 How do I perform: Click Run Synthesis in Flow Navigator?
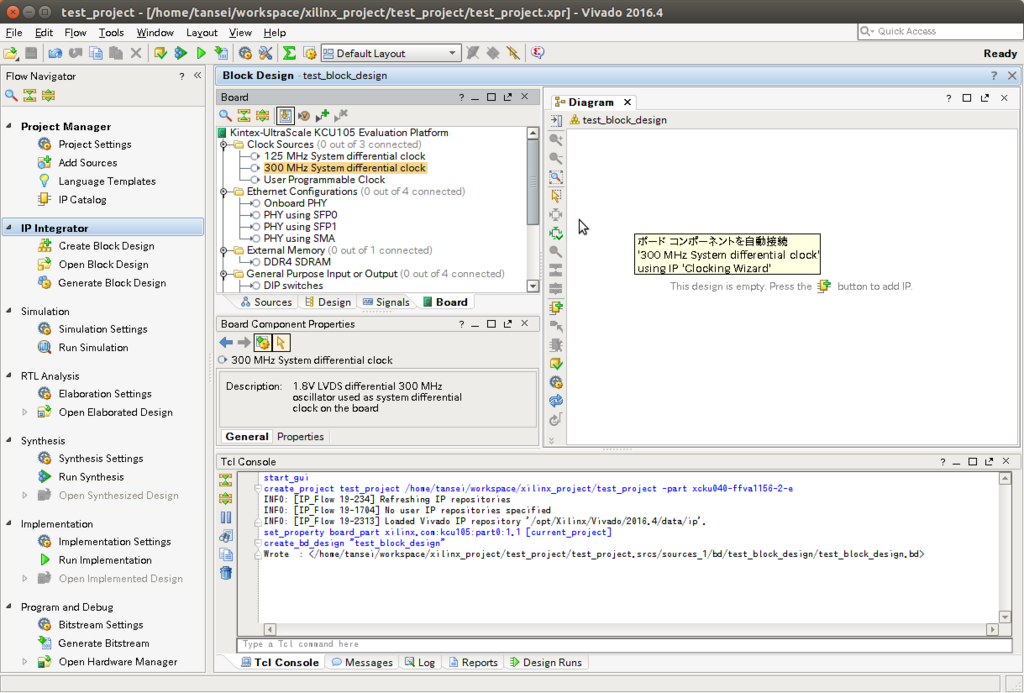(x=91, y=477)
